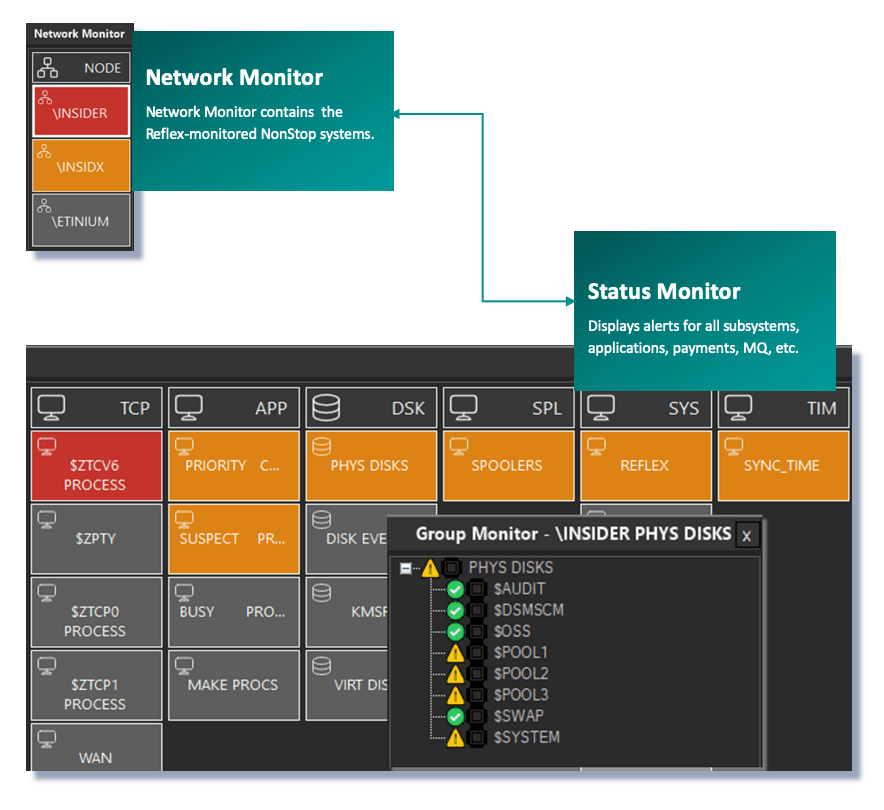Click the monitor icon in SPL header
This screenshot has height=810, width=884.
[x=463, y=408]
